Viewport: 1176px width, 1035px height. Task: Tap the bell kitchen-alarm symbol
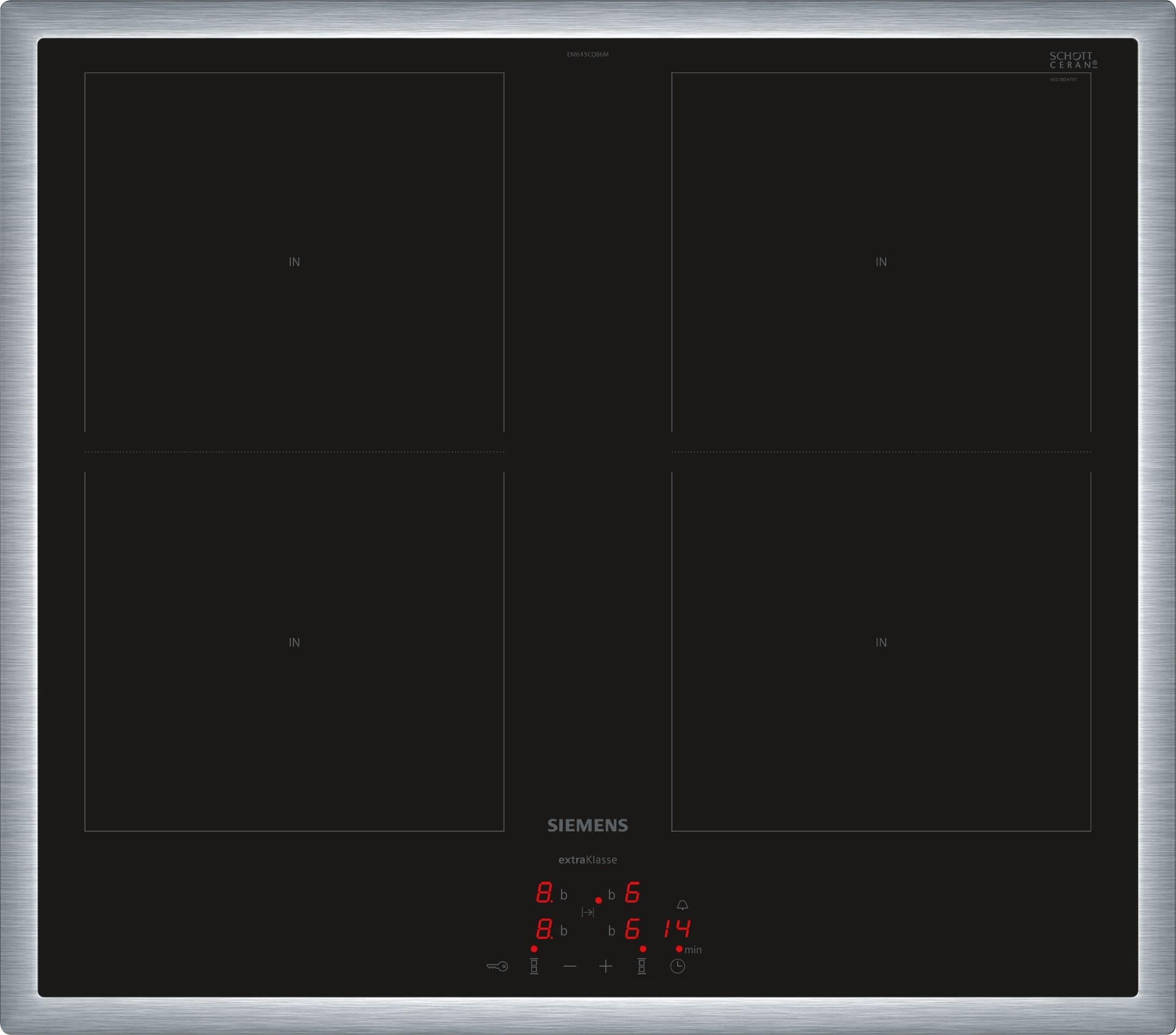pyautogui.click(x=683, y=905)
